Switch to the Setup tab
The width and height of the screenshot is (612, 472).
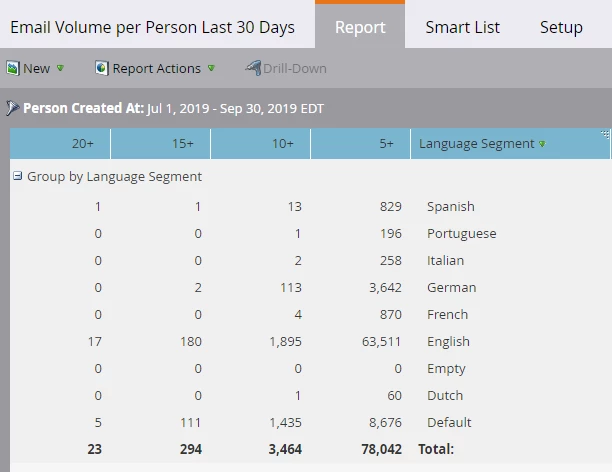pos(561,27)
